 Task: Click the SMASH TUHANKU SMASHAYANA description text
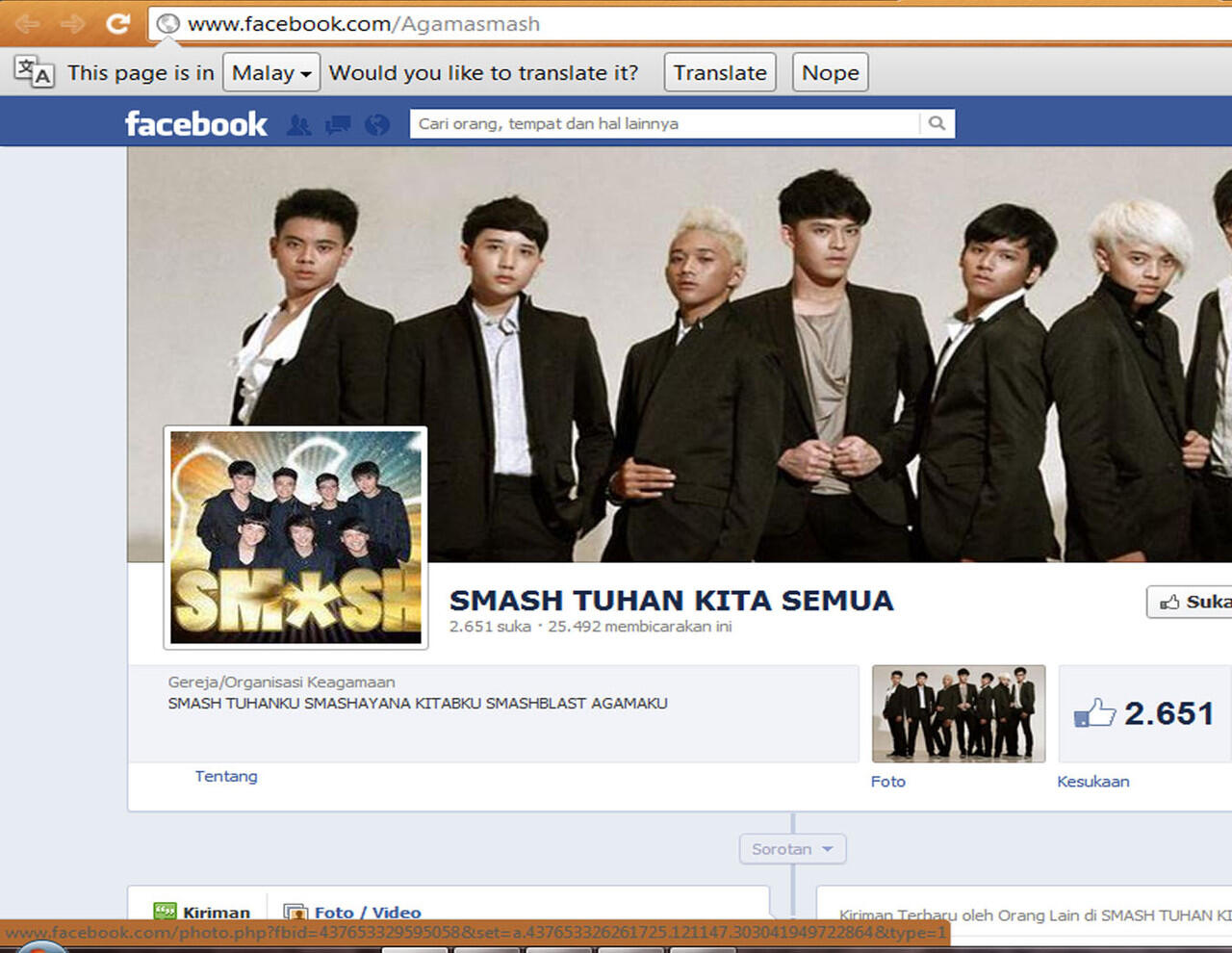point(418,704)
